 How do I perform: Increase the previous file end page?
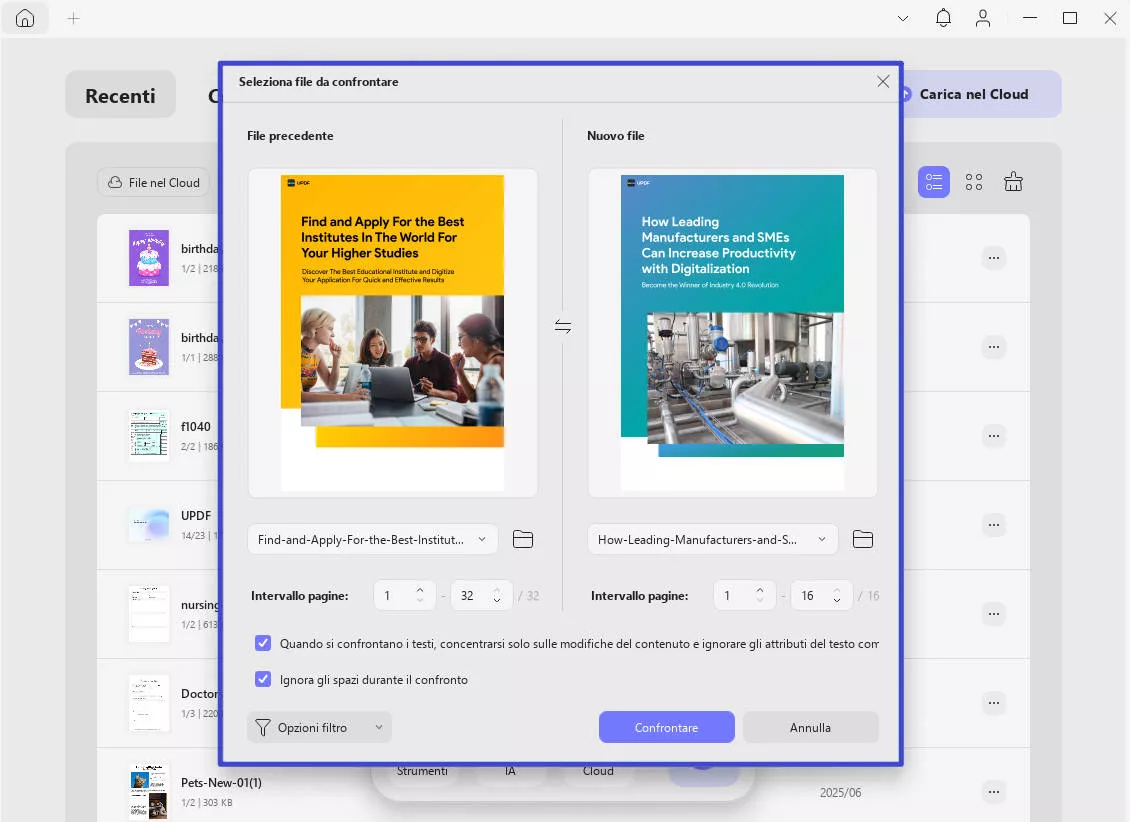497,590
